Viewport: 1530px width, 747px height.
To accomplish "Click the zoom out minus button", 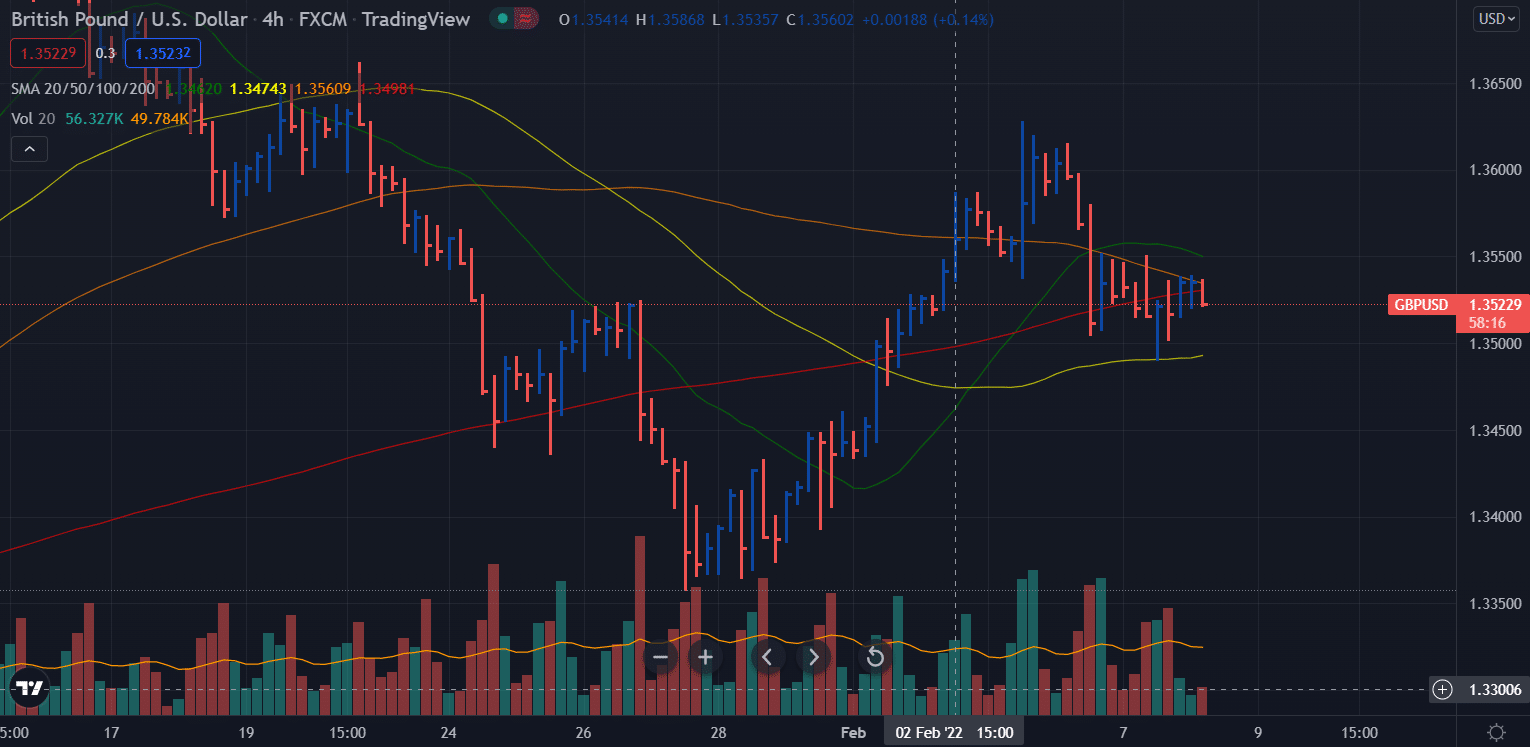I will [660, 657].
